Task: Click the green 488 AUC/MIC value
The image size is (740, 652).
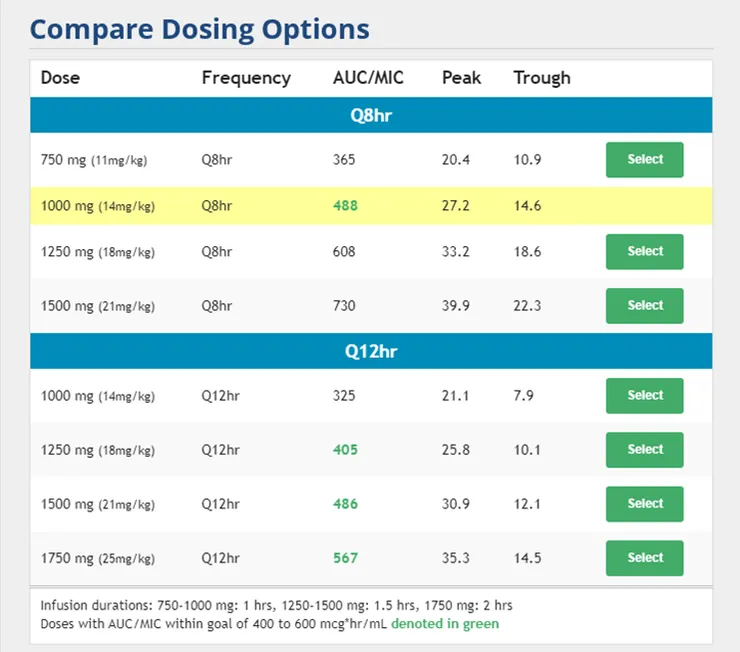Action: point(345,206)
